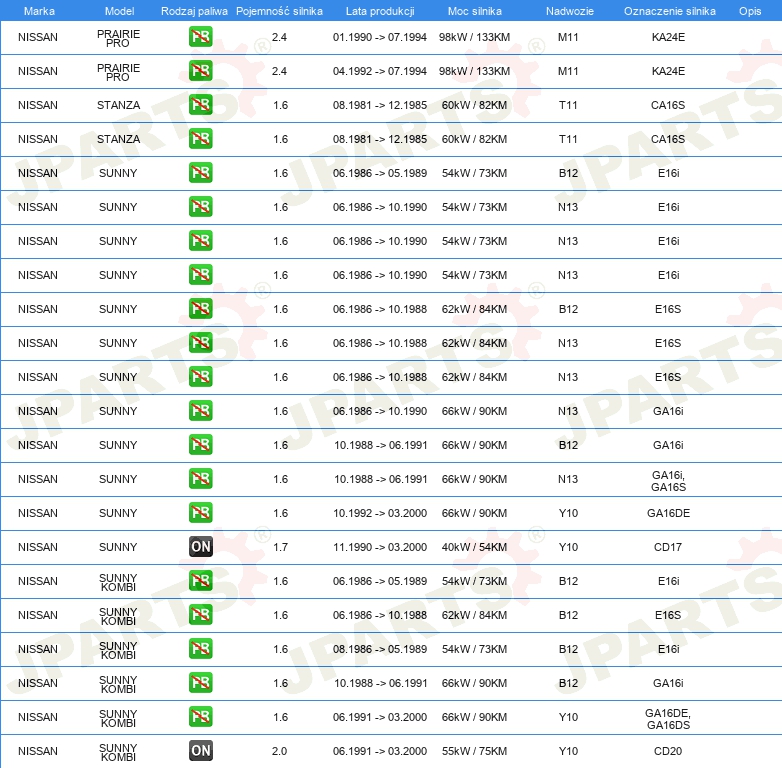Select the date range 11.1990 -> 03.2000
Screen dimensions: 782x768
pyautogui.click(x=380, y=547)
